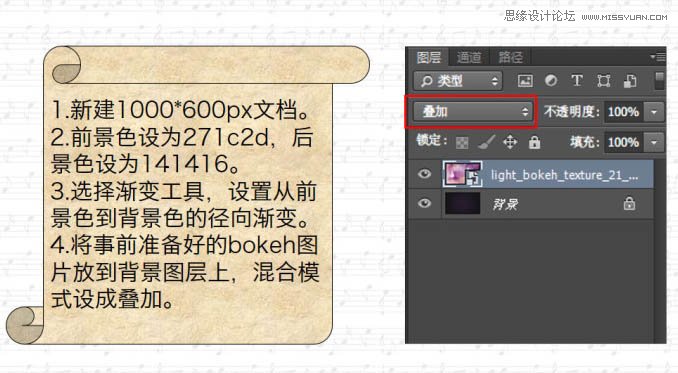This screenshot has width=678, height=373.
Task: Switch to the 图层 (Layers) tab
Action: (x=429, y=57)
